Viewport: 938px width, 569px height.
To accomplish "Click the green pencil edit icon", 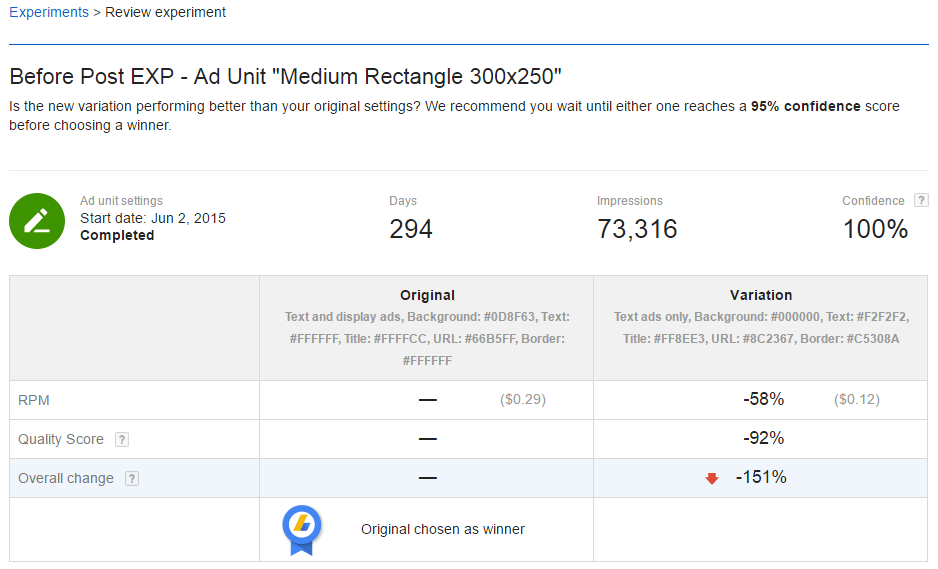I will [37, 221].
